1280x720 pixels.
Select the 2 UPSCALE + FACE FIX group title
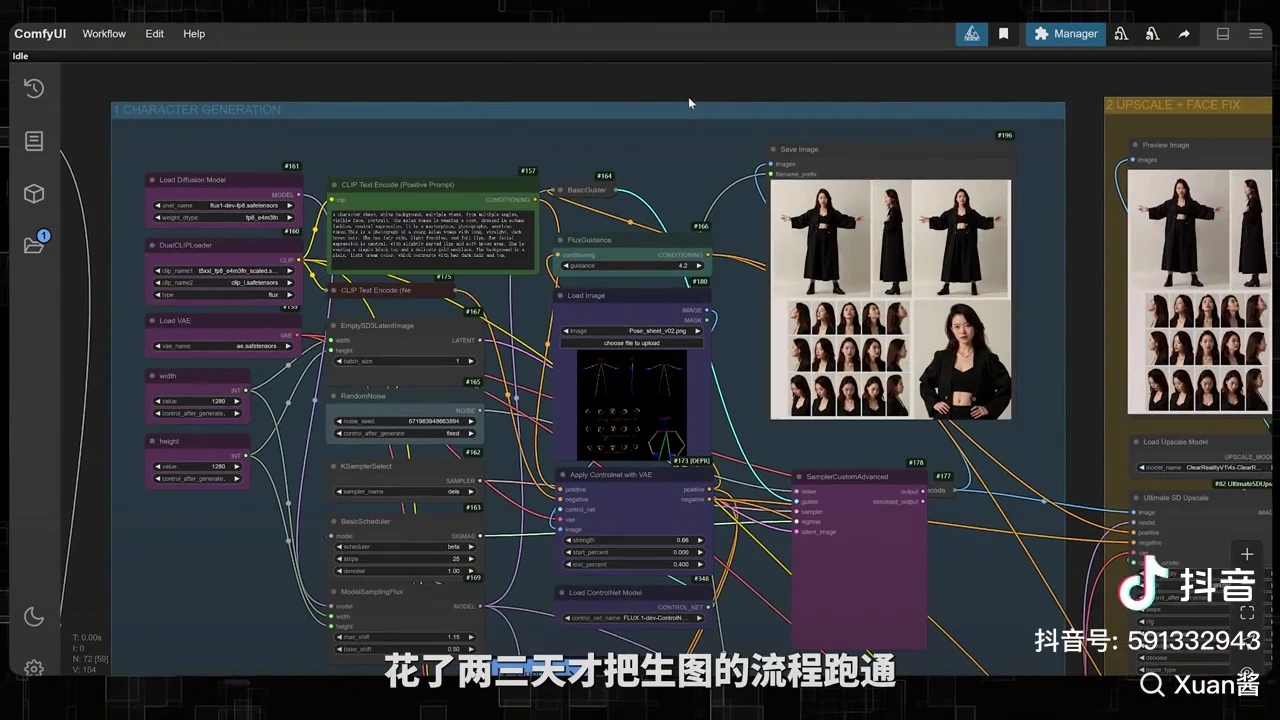(x=1172, y=104)
